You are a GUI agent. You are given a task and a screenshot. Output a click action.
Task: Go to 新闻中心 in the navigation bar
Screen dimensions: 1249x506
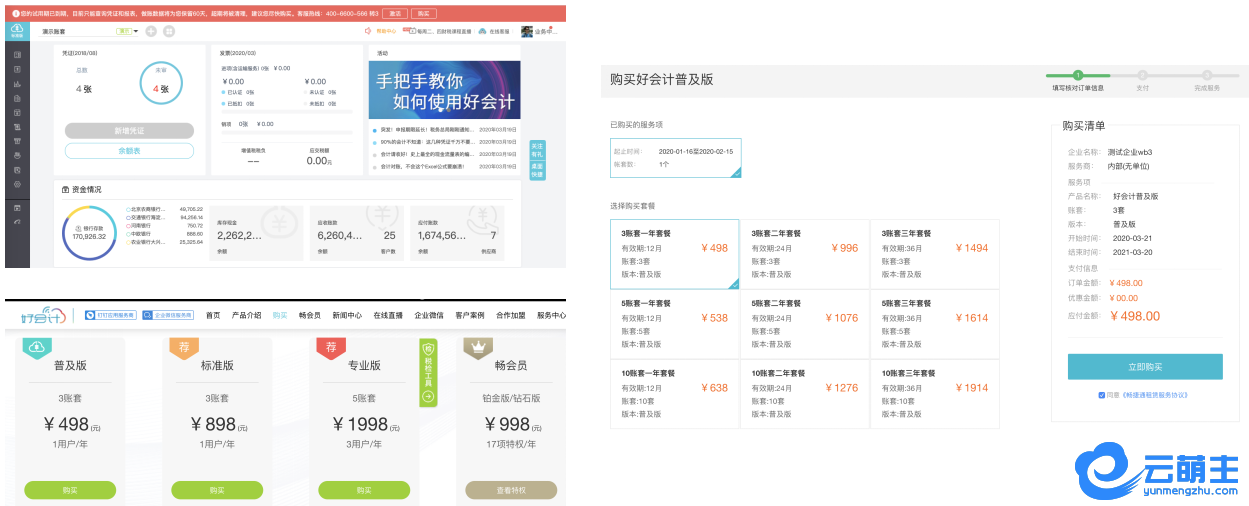coord(347,315)
